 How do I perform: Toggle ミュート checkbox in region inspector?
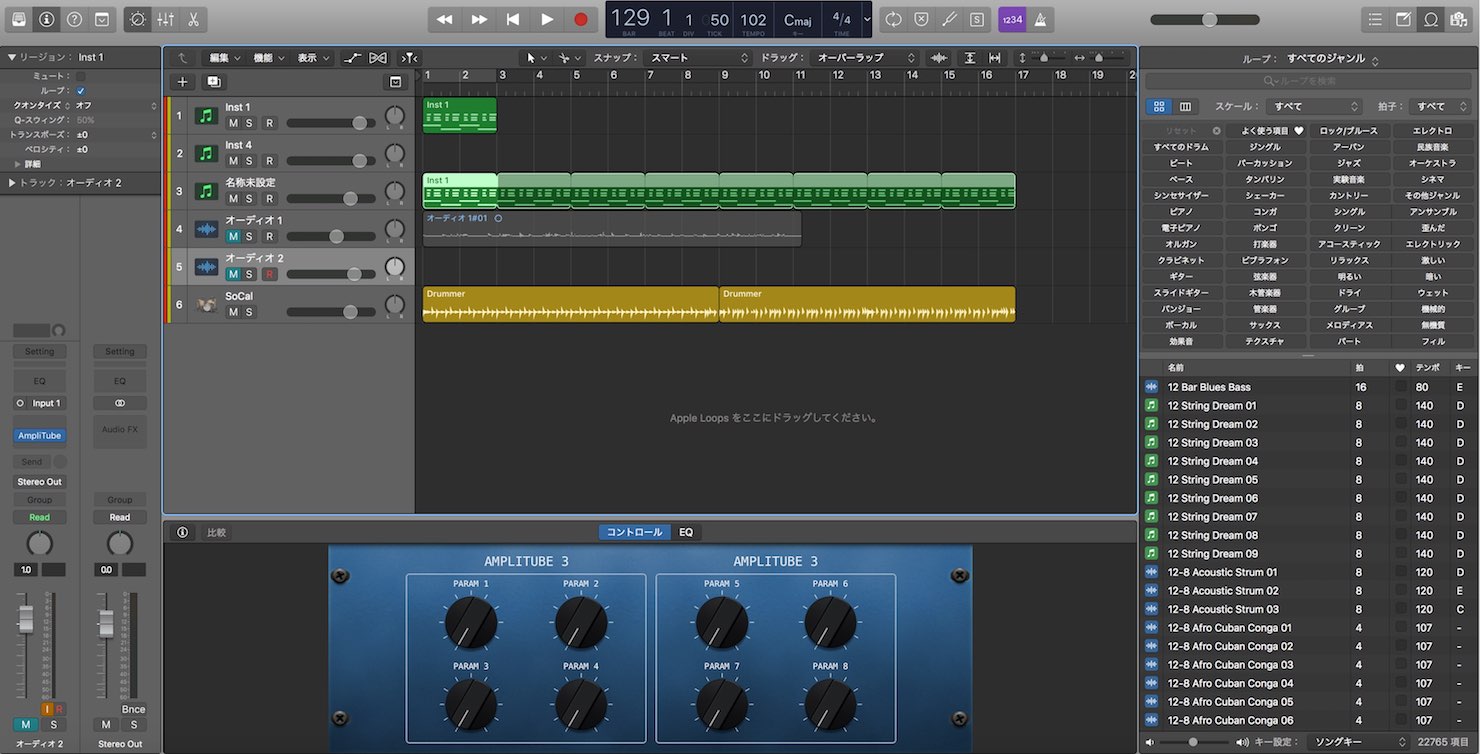click(x=81, y=76)
